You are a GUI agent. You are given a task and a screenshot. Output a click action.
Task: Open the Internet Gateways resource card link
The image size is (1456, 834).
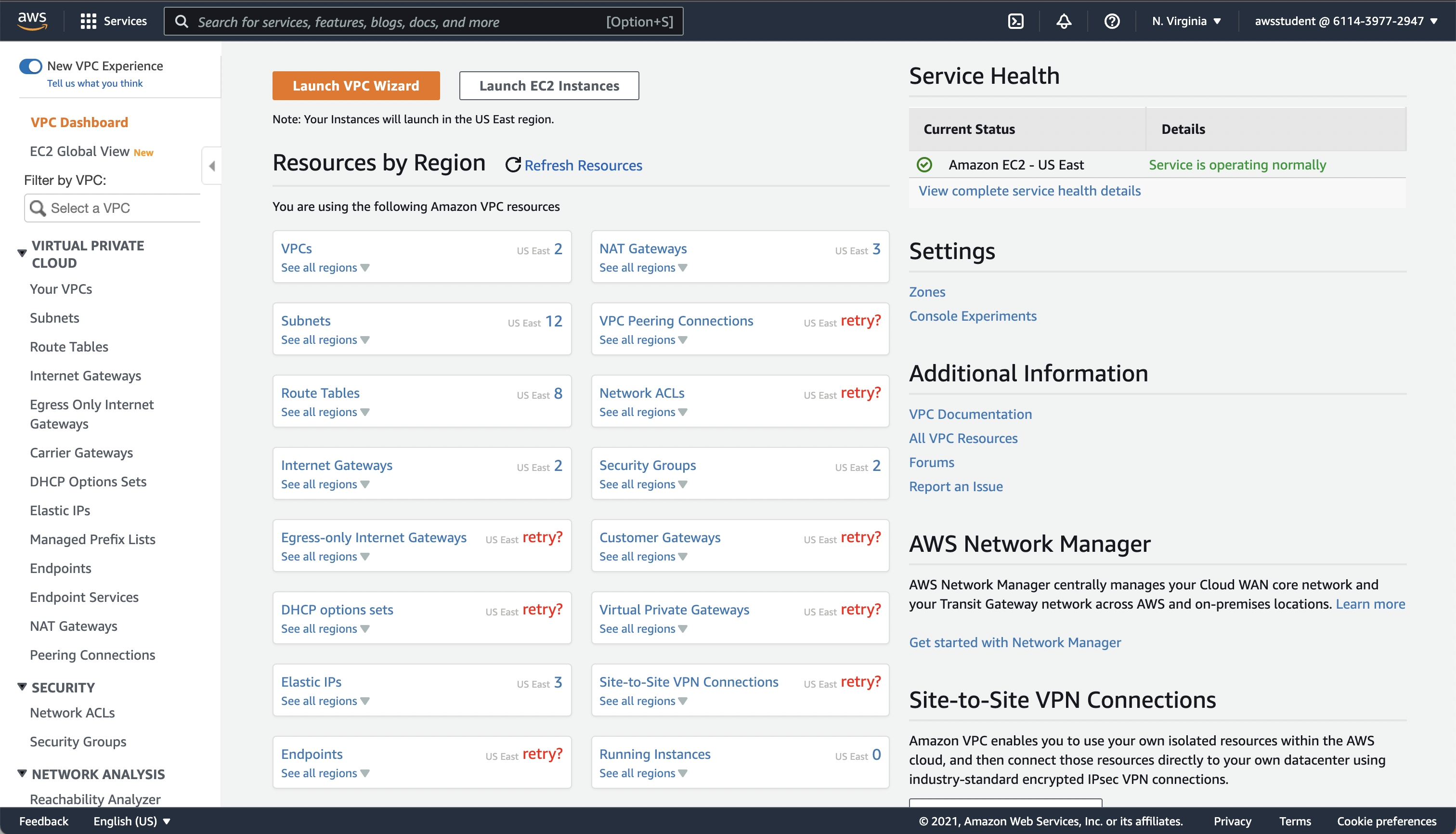(x=336, y=465)
